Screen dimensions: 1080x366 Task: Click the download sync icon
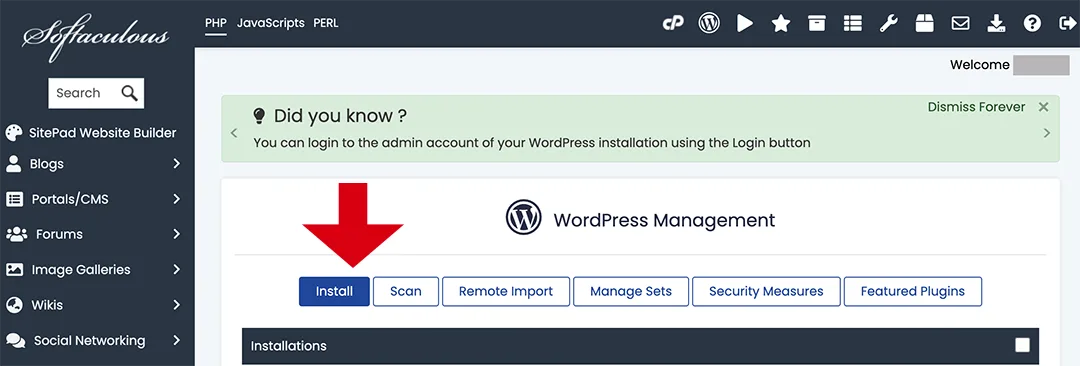coord(996,23)
